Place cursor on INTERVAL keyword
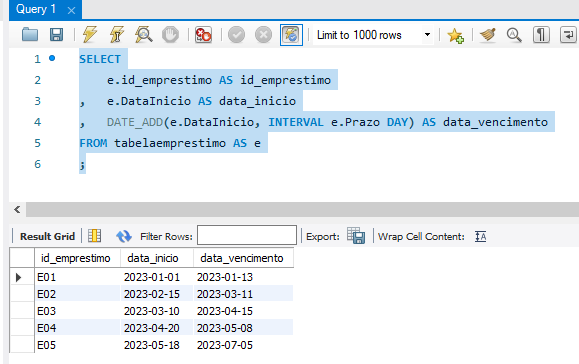Image resolution: width=579 pixels, height=364 pixels. point(296,122)
